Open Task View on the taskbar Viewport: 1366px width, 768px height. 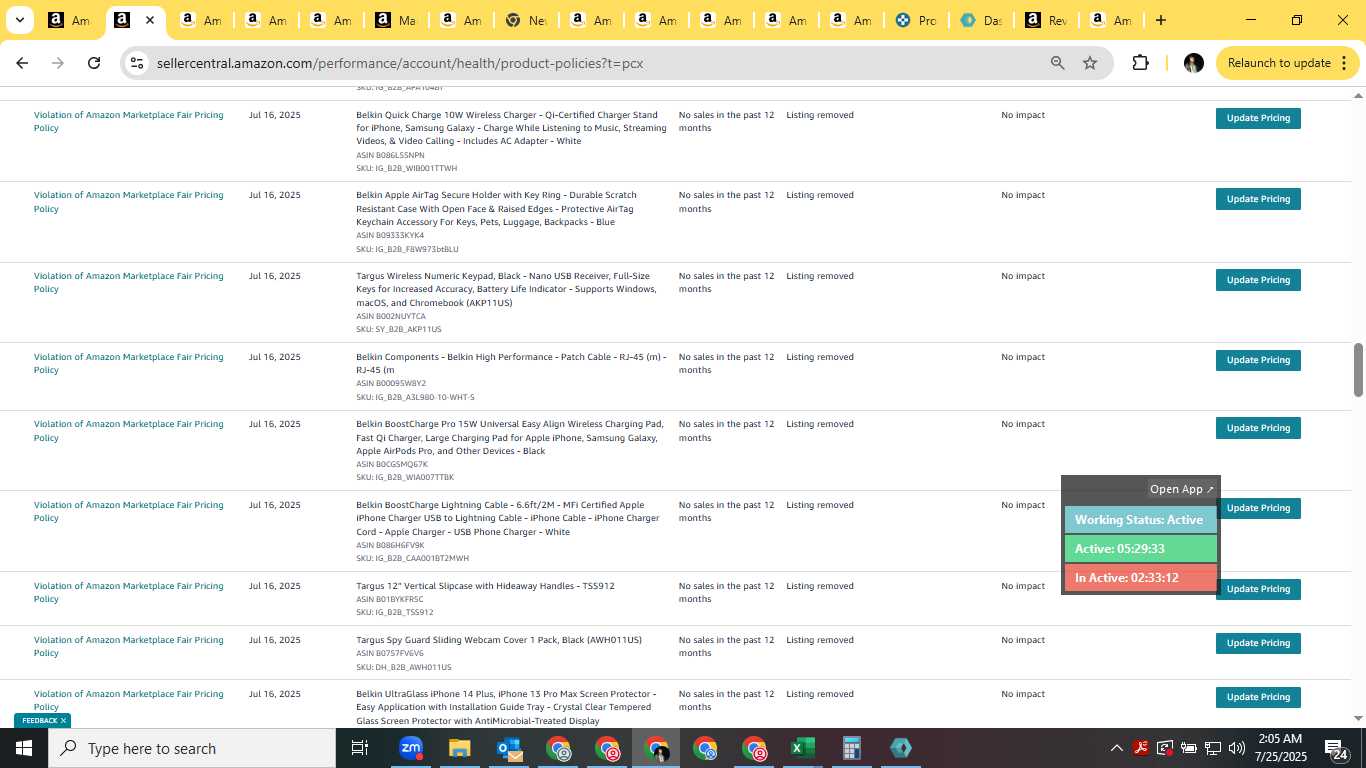pos(360,748)
